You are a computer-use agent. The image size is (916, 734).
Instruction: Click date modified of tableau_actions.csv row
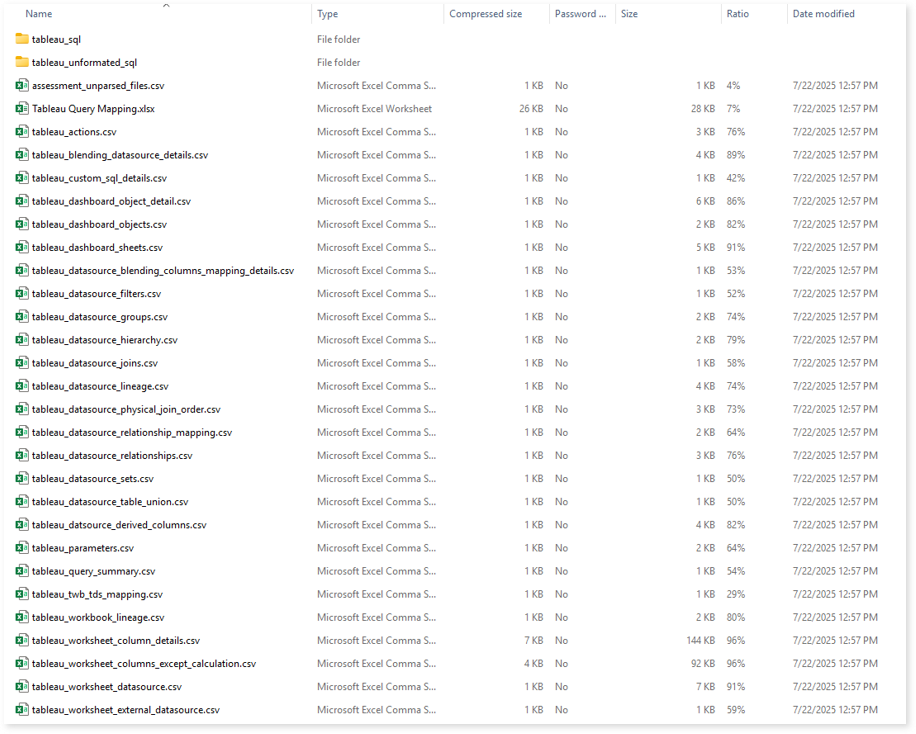click(835, 131)
